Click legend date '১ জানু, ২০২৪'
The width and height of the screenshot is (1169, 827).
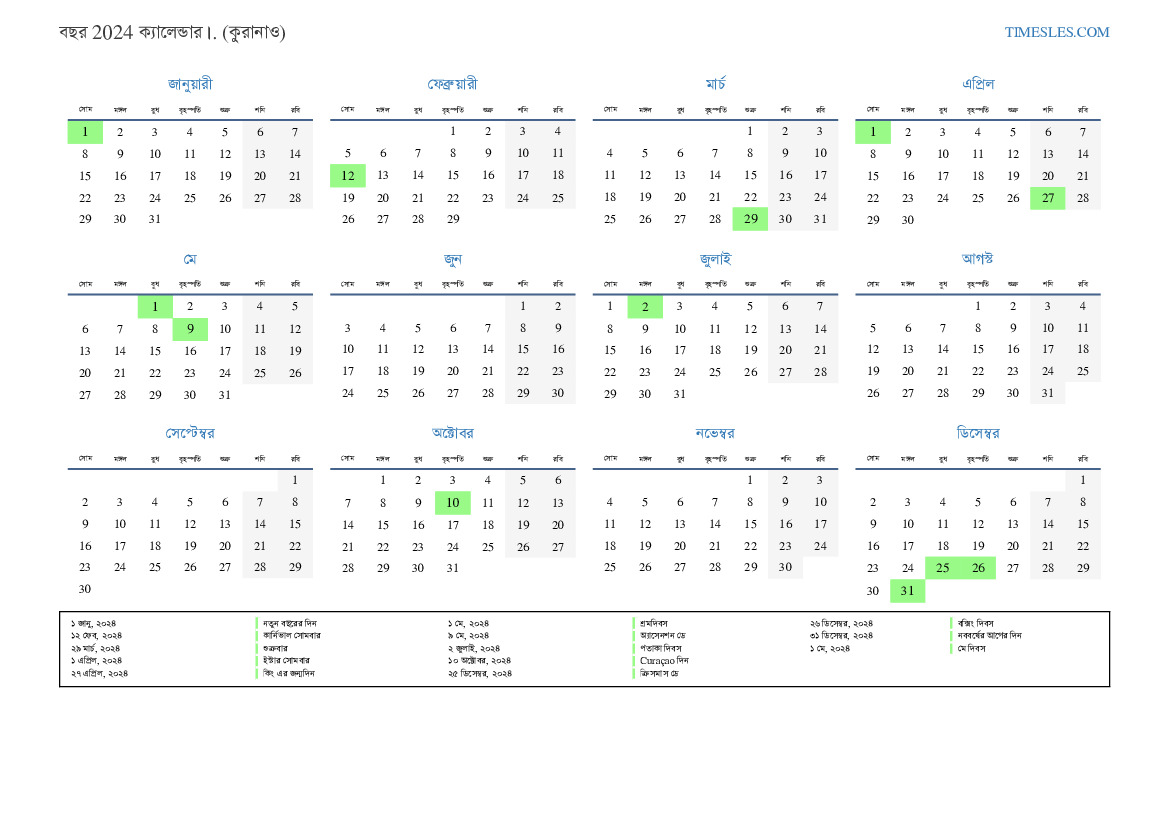pyautogui.click(x=94, y=623)
